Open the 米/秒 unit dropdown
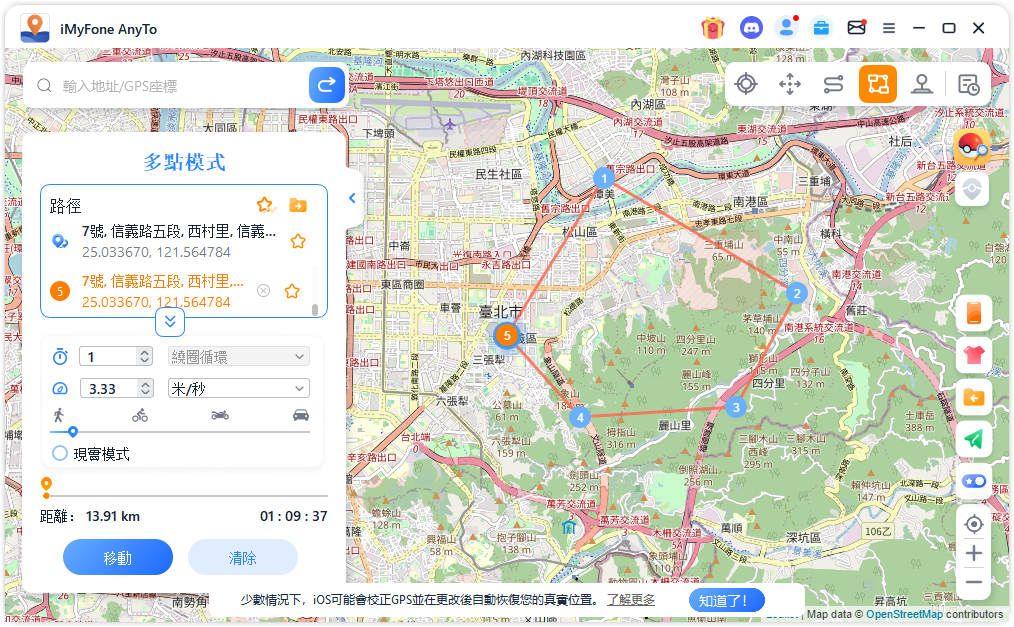1014x627 pixels. pyautogui.click(x=239, y=388)
